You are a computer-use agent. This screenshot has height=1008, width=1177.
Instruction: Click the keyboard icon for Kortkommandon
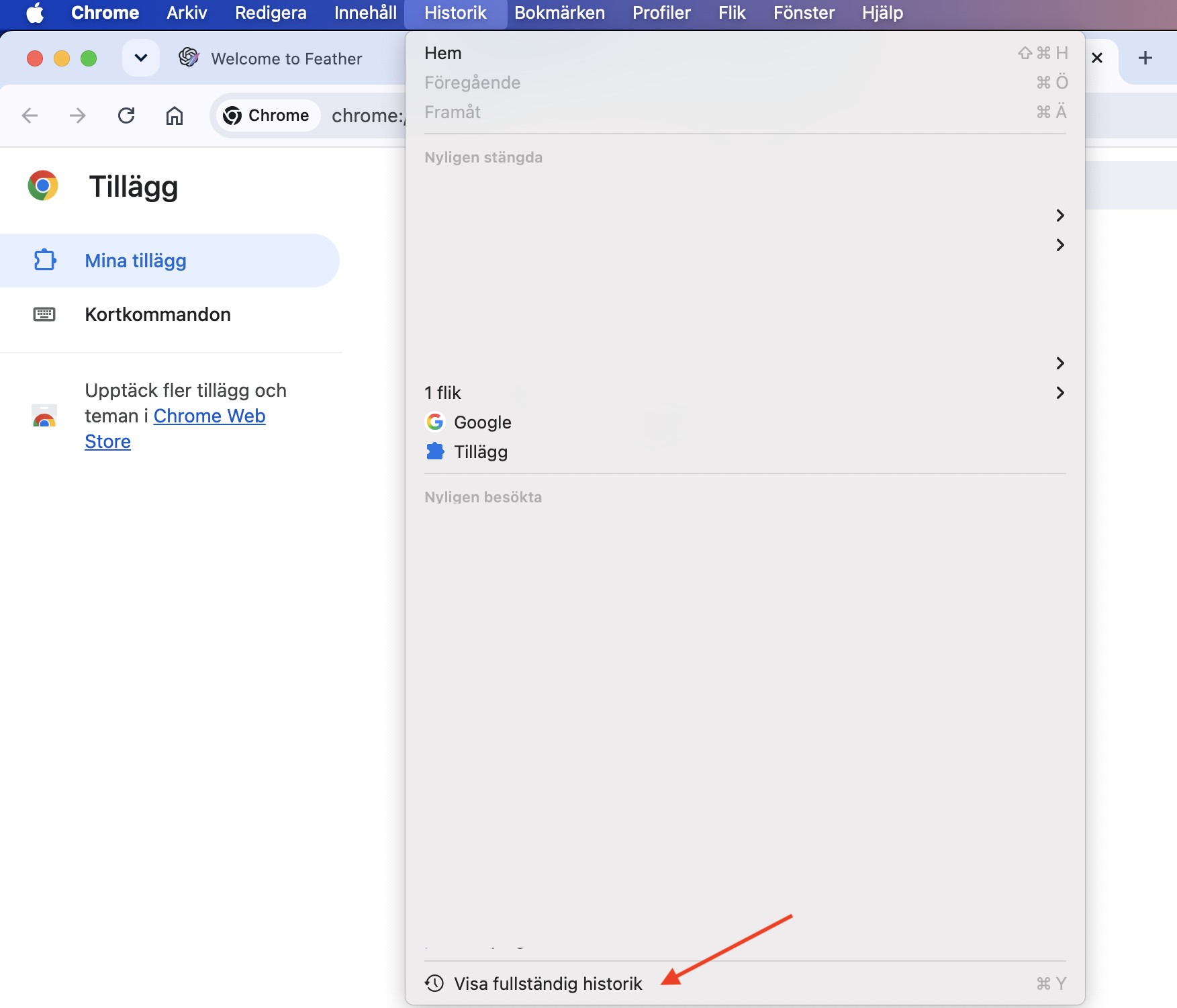pos(44,314)
